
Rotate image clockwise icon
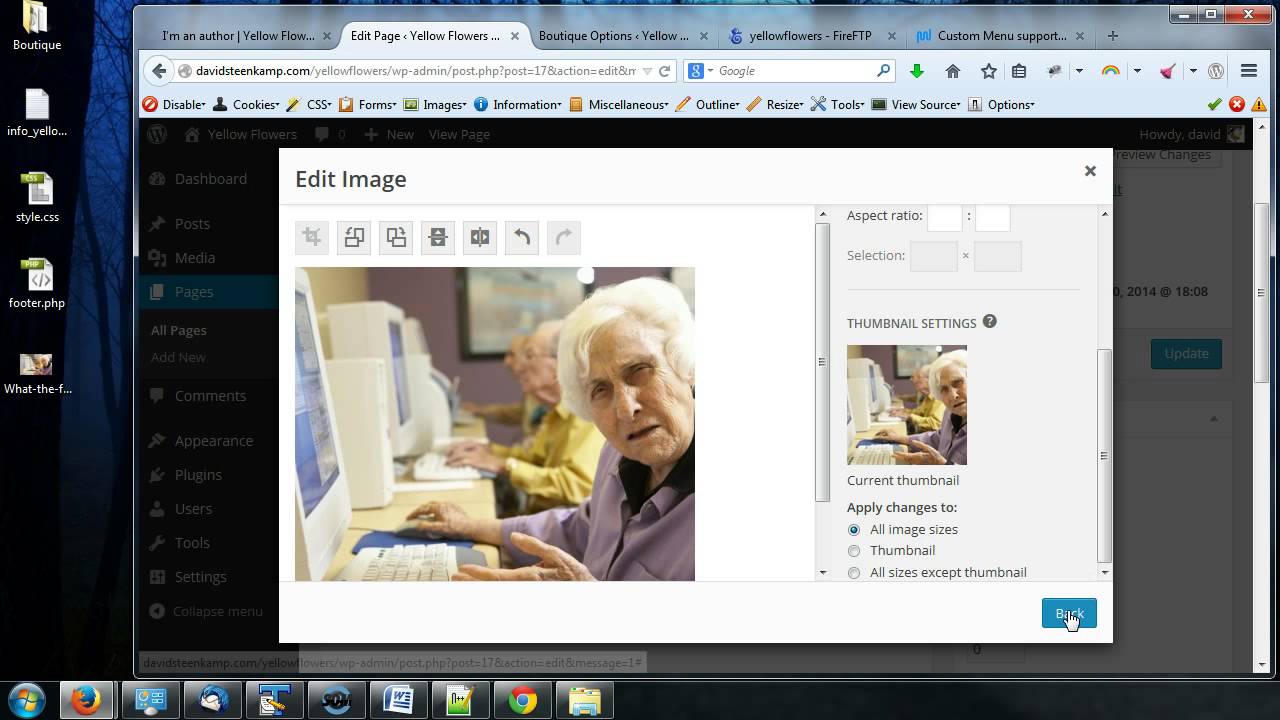pos(396,237)
